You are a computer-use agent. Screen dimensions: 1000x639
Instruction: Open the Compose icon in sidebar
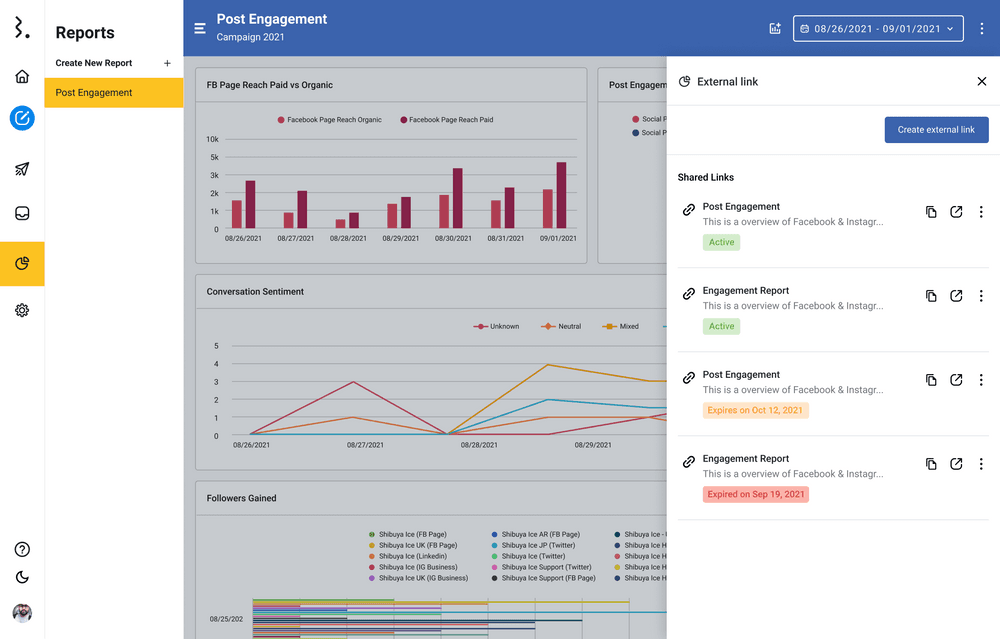point(22,118)
